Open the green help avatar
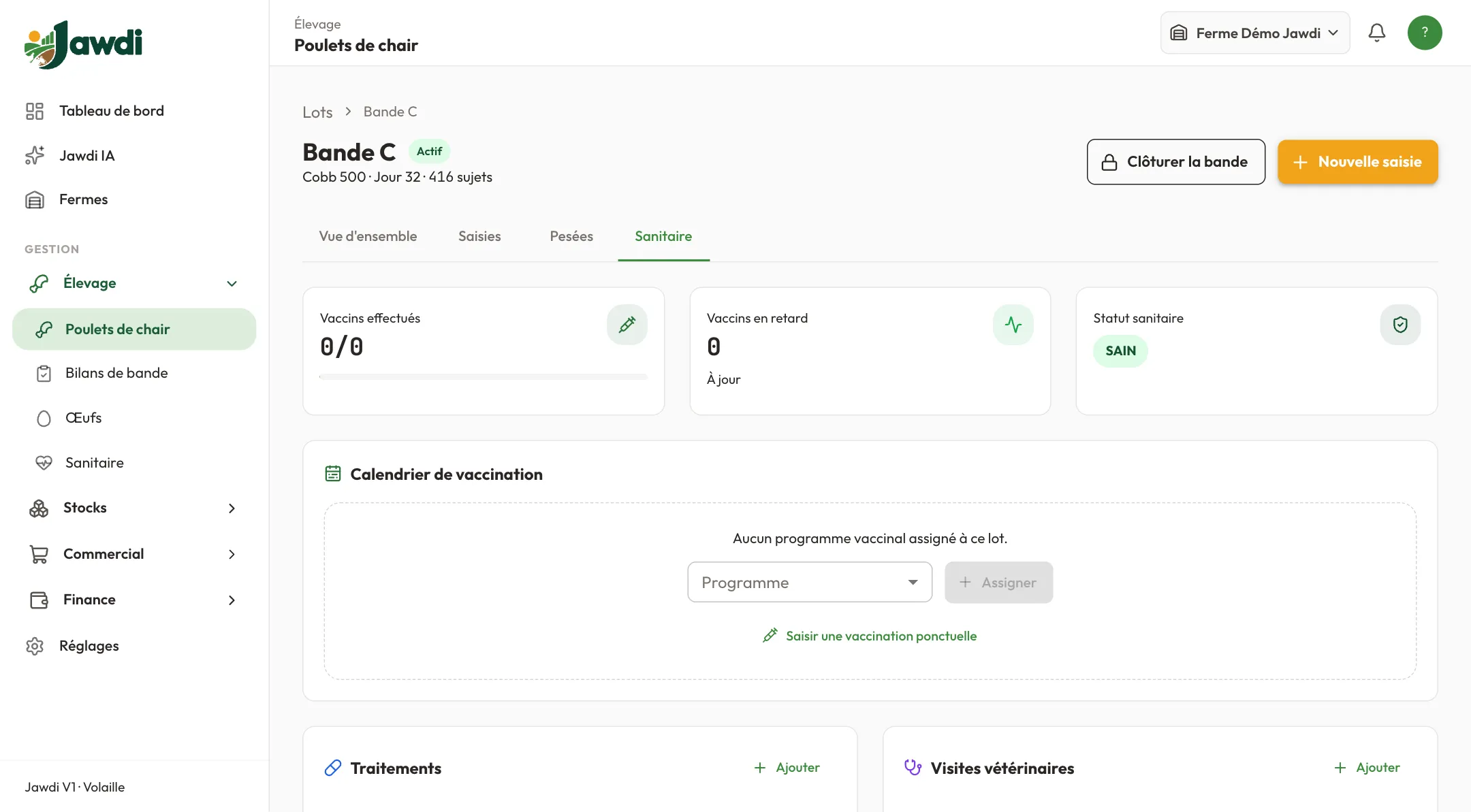The width and height of the screenshot is (1471, 812). pos(1425,33)
